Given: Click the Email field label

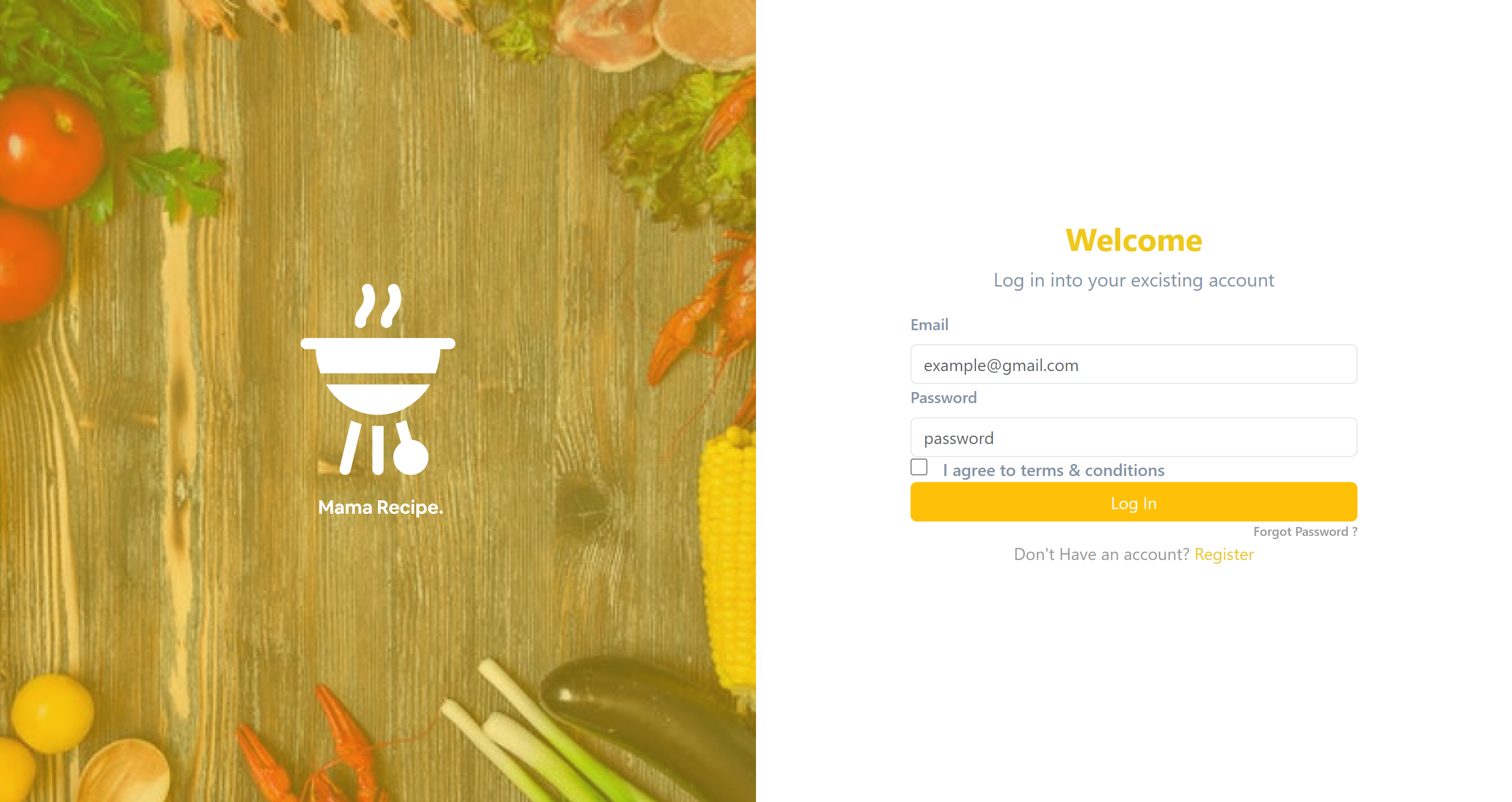Looking at the screenshot, I should (x=929, y=325).
